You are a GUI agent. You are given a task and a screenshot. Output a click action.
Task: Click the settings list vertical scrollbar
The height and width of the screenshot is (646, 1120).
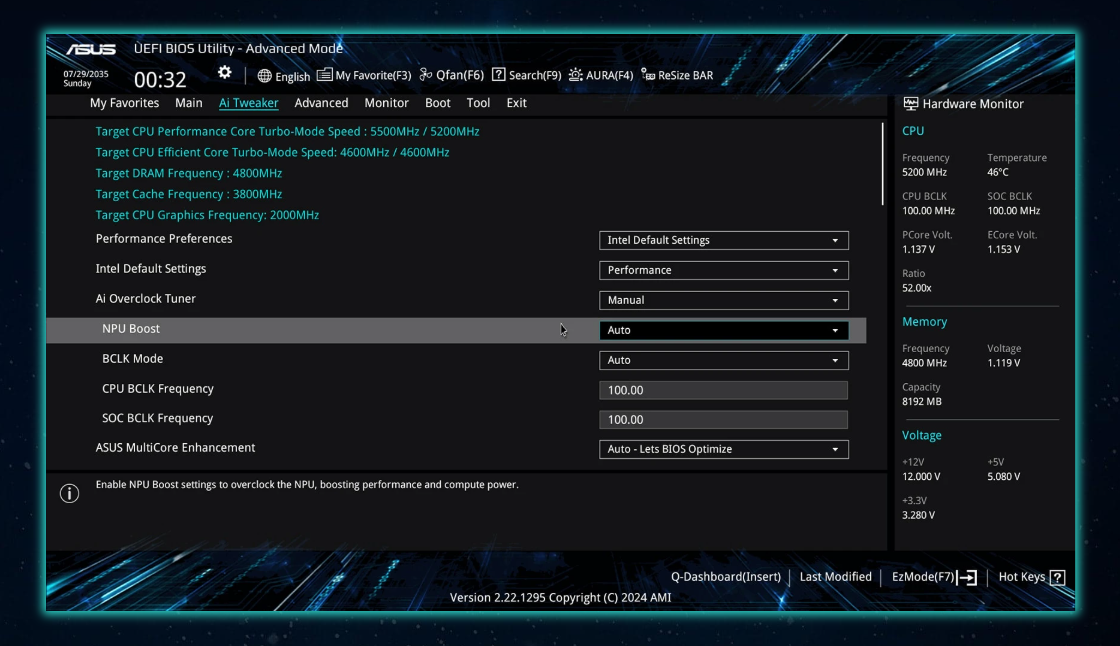(883, 164)
